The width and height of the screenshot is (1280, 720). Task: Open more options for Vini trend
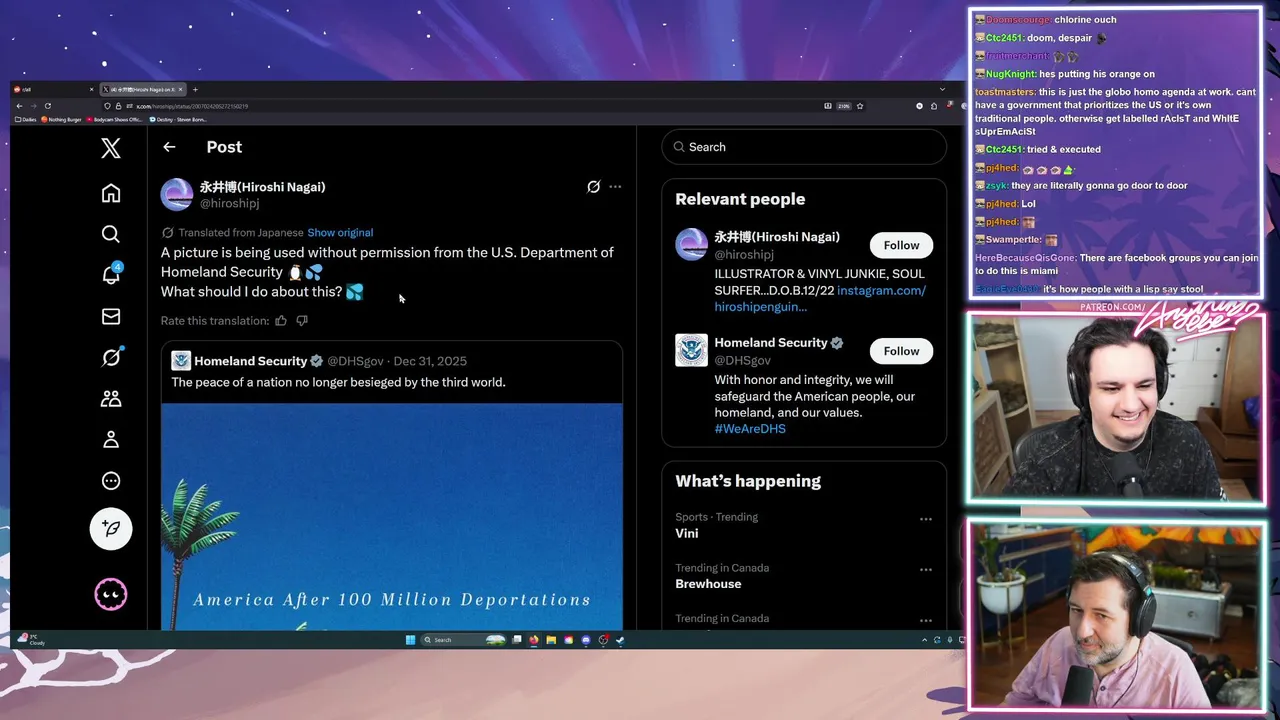point(926,519)
